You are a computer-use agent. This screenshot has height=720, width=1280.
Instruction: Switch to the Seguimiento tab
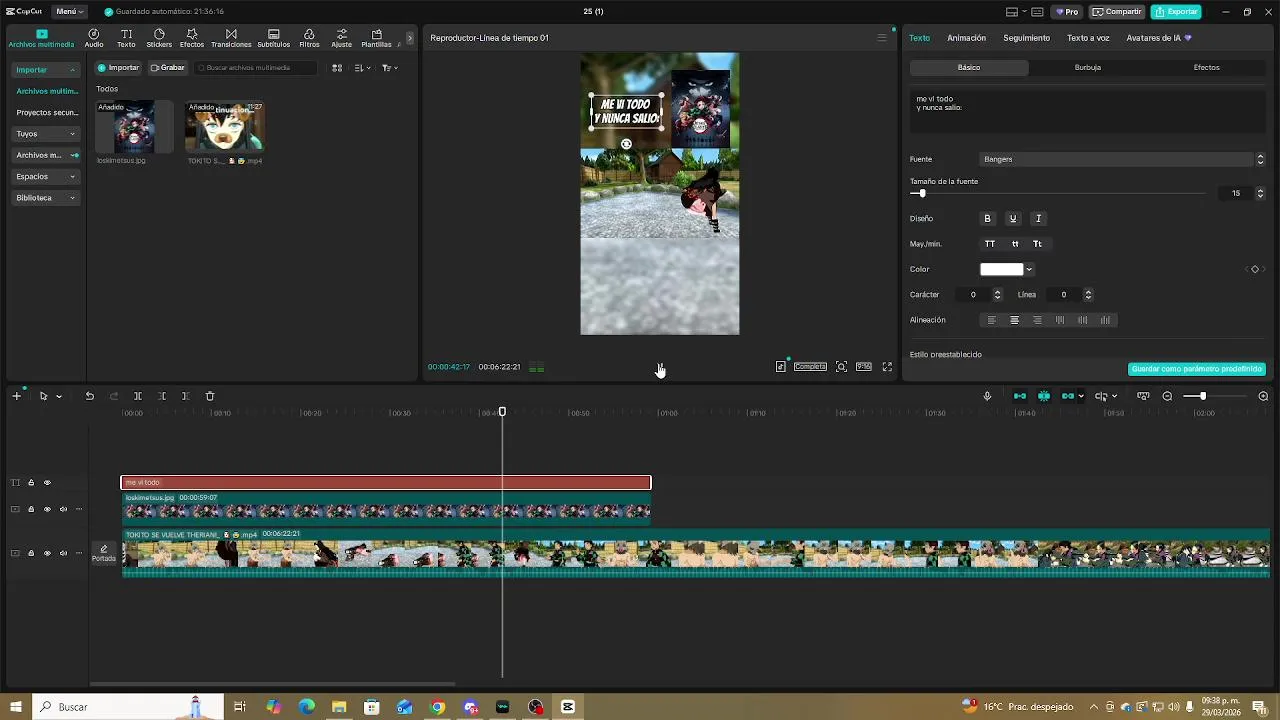1027,38
